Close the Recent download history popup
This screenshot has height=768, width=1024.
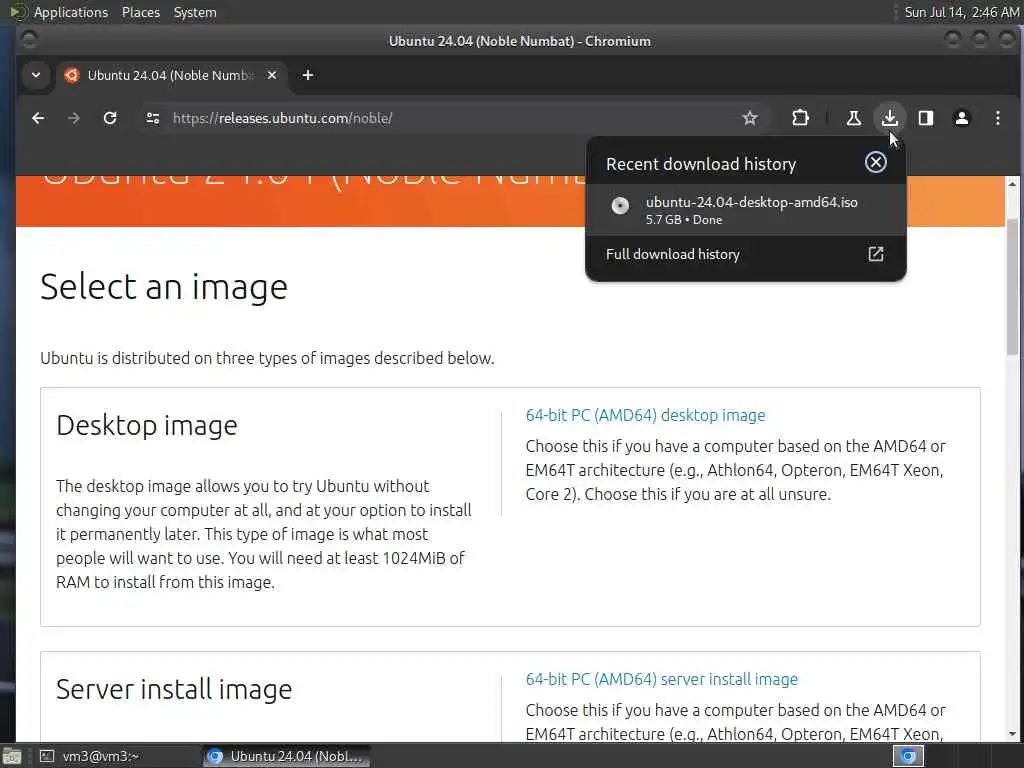tap(875, 162)
